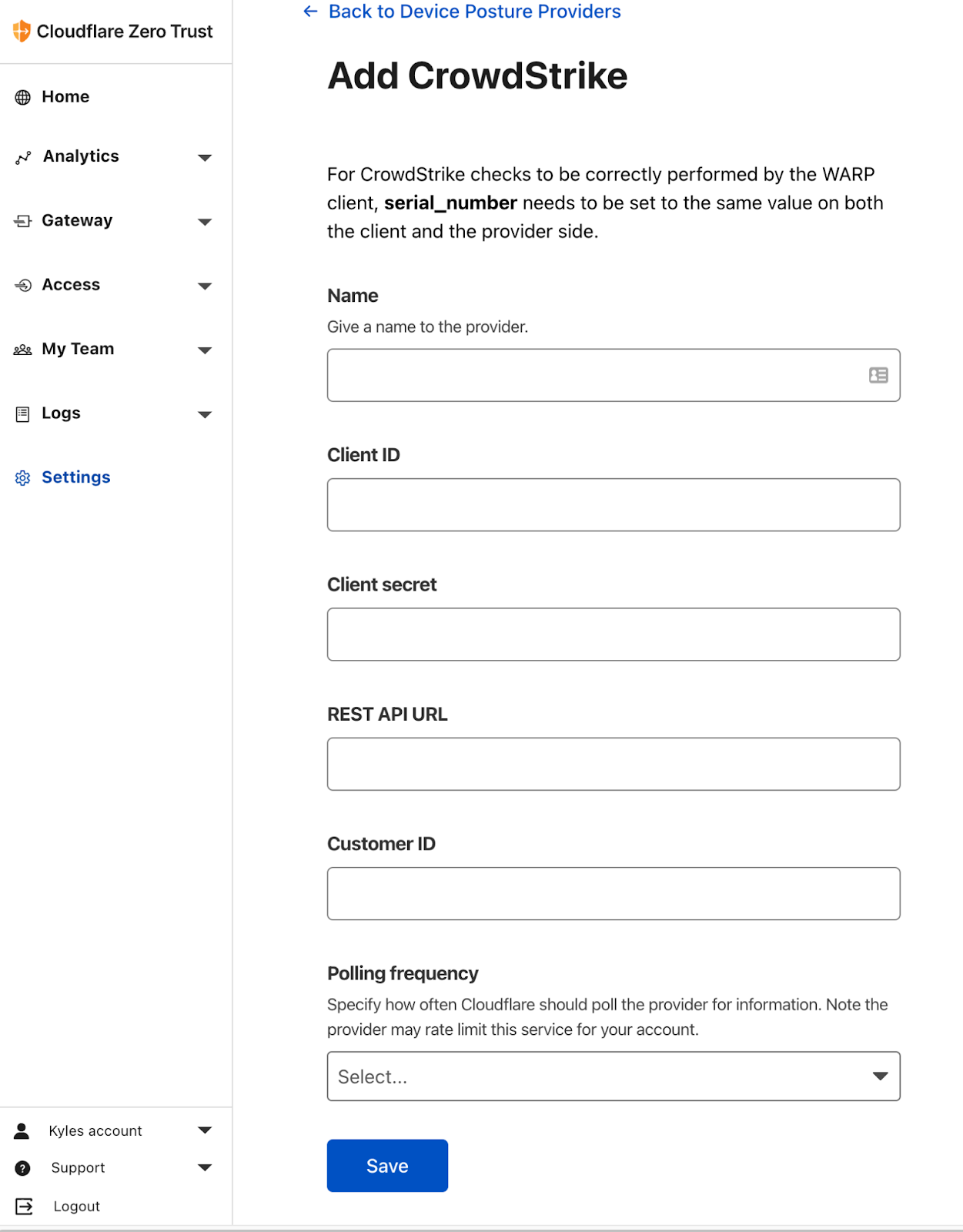This screenshot has height=1232, width=963.
Task: Click the Client secret label
Action: pos(382,584)
